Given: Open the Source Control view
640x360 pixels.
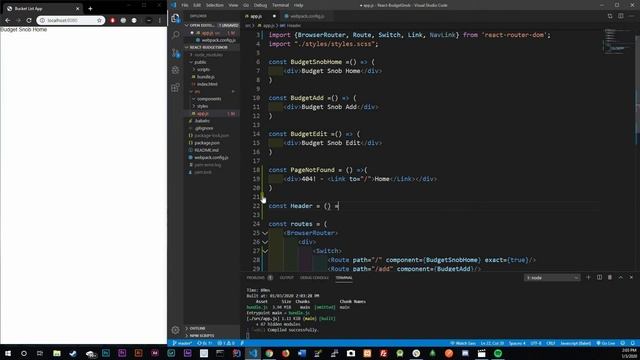Looking at the screenshot, I should click(176, 53).
